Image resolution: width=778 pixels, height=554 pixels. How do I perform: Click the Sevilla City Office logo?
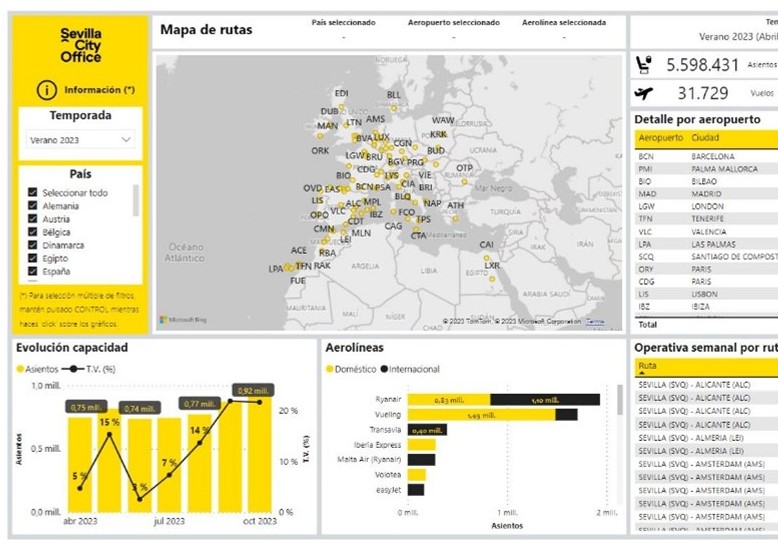coord(81,46)
